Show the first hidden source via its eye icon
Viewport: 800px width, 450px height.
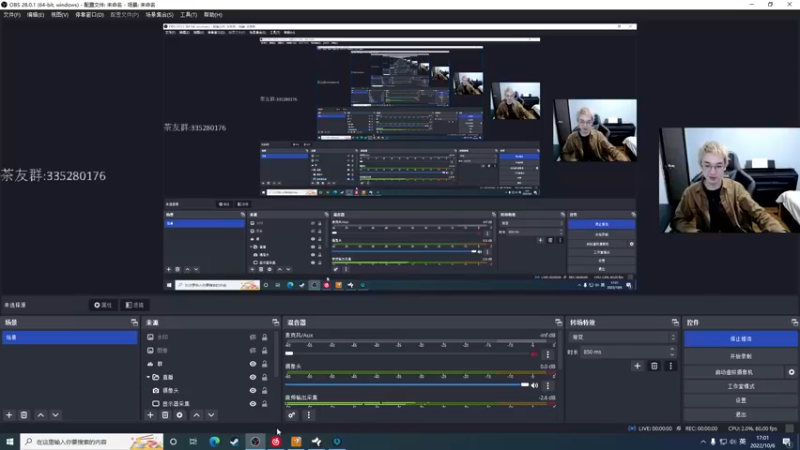pyautogui.click(x=253, y=337)
